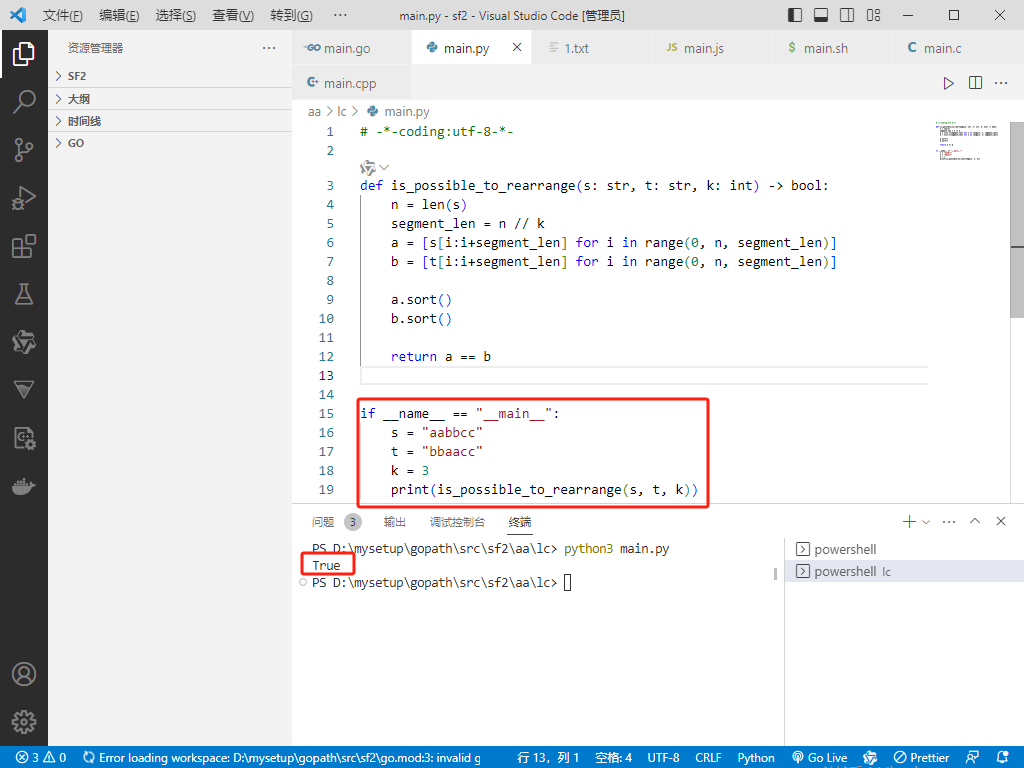1024x768 pixels.
Task: Expand the SF2 folder section
Action: tap(170, 76)
